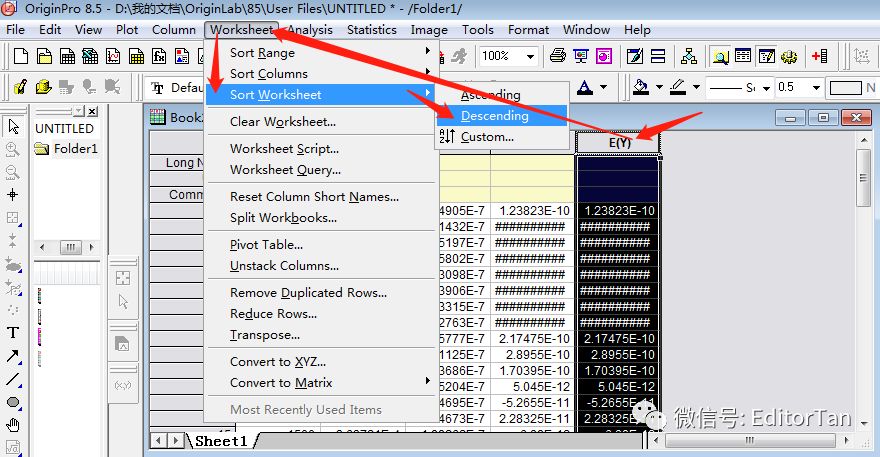
Task: Choose Ascending in Sort Worksheet submenu
Action: [x=502, y=95]
